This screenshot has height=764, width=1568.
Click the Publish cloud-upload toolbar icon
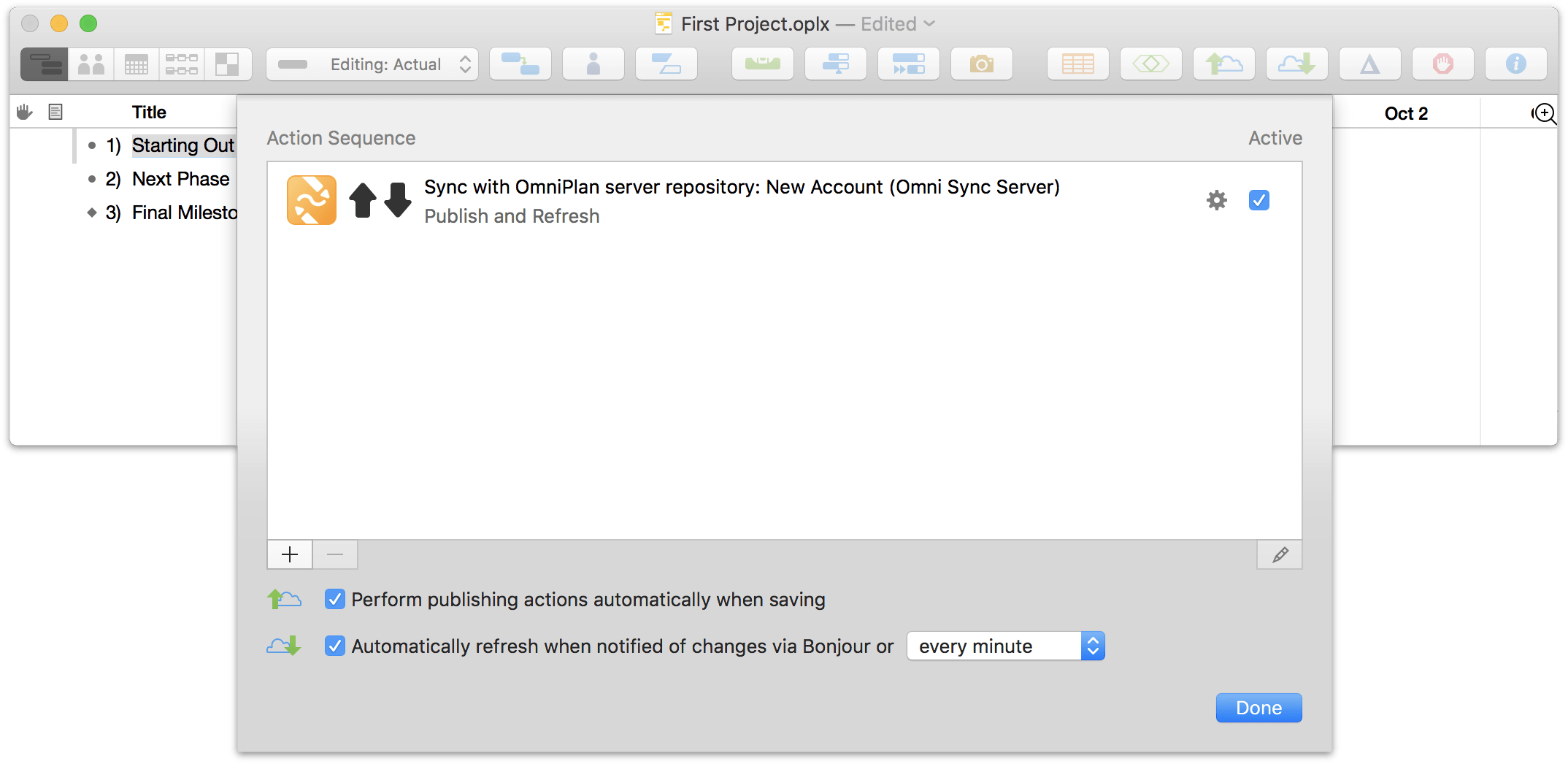click(1224, 64)
